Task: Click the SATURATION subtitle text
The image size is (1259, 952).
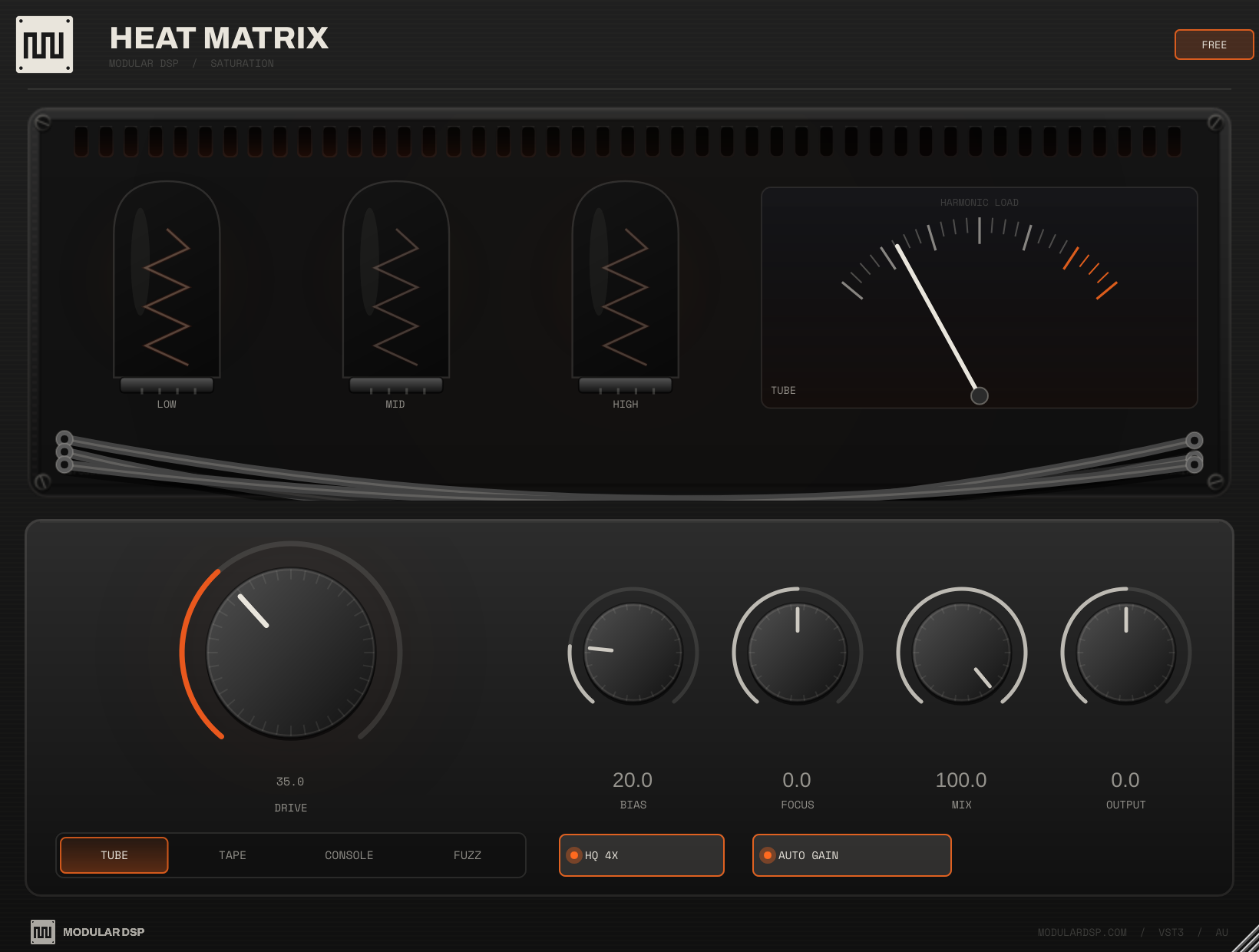Action: point(242,64)
